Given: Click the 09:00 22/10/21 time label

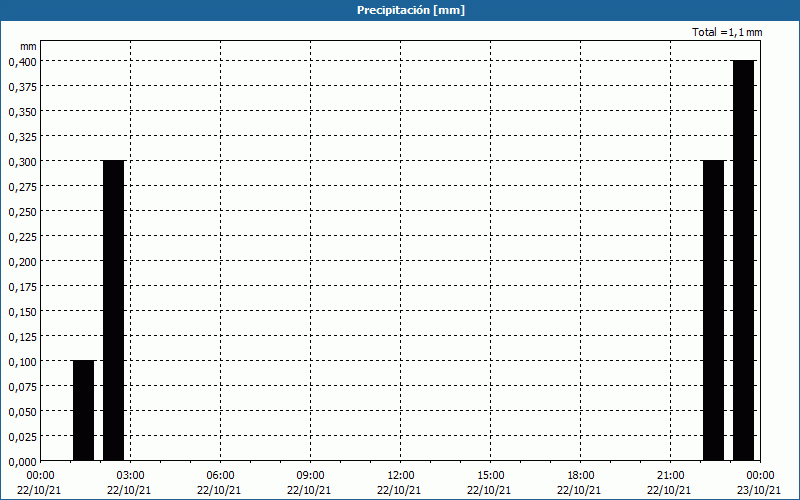Looking at the screenshot, I should (309, 483).
